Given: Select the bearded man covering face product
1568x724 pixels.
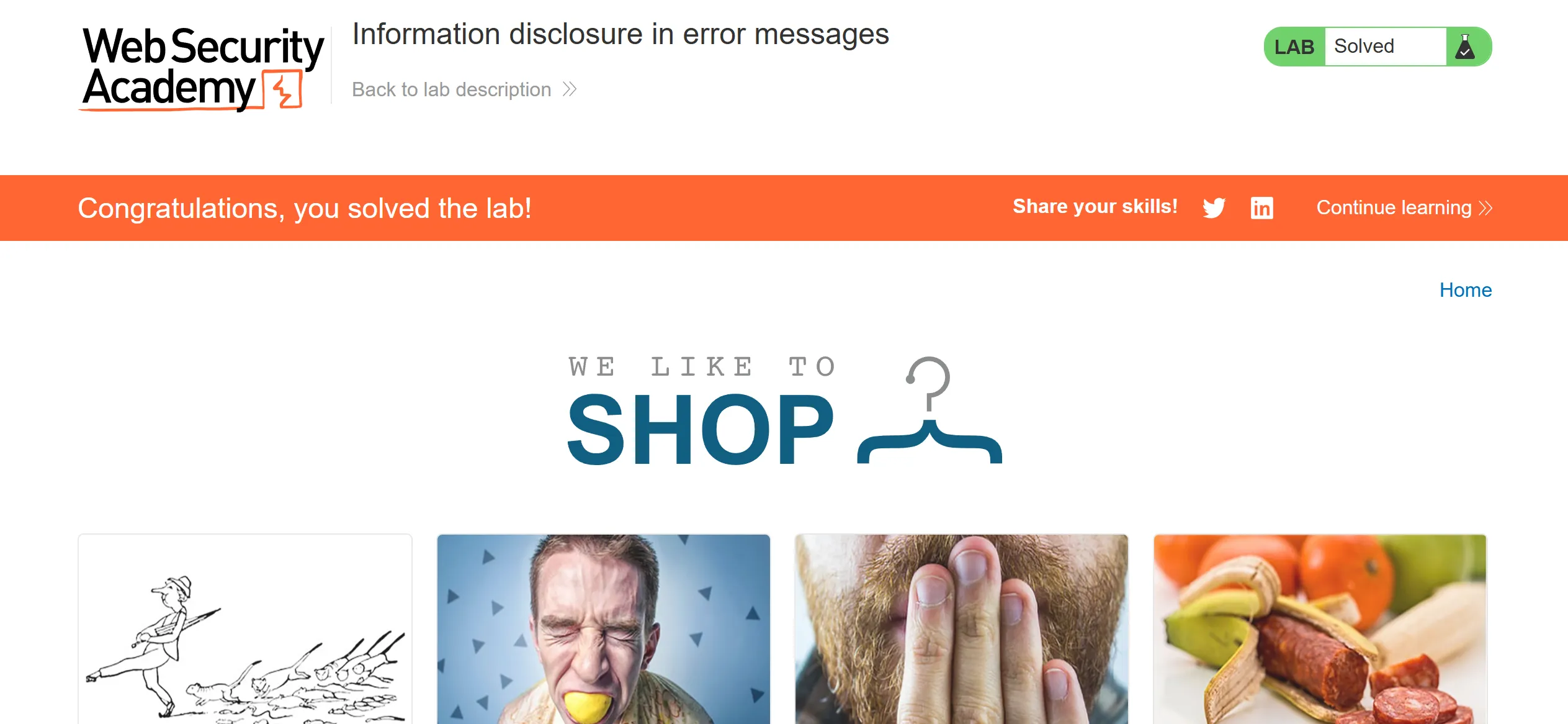Looking at the screenshot, I should point(962,629).
